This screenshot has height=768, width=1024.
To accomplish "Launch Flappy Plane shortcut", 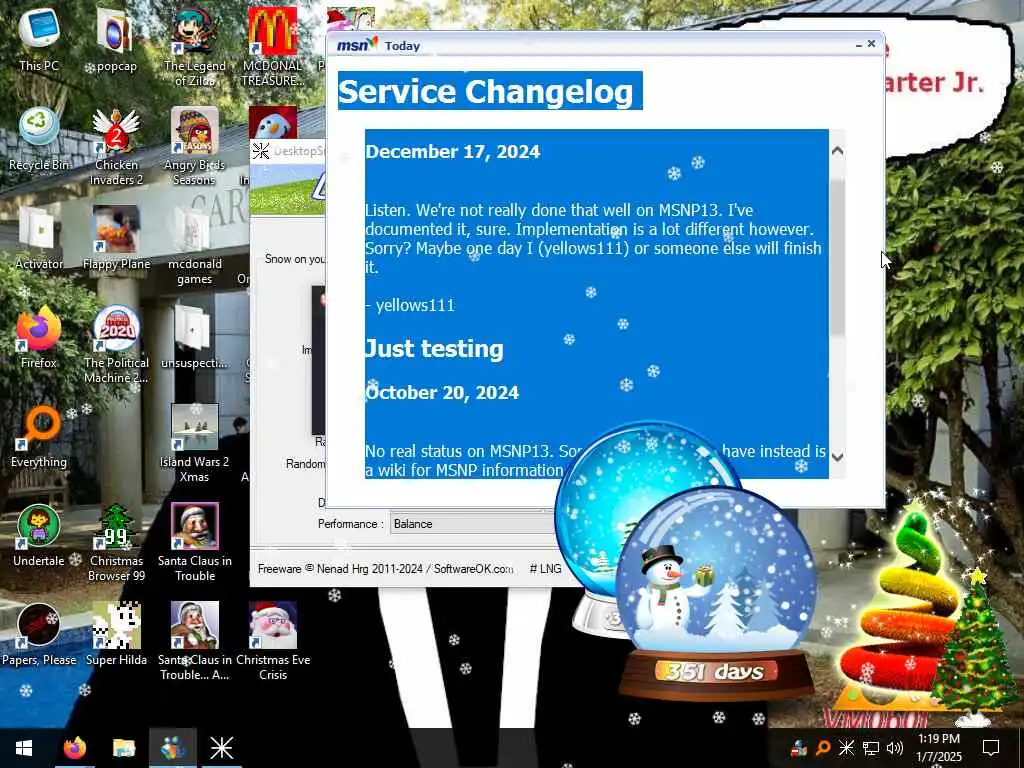I will coord(116,238).
